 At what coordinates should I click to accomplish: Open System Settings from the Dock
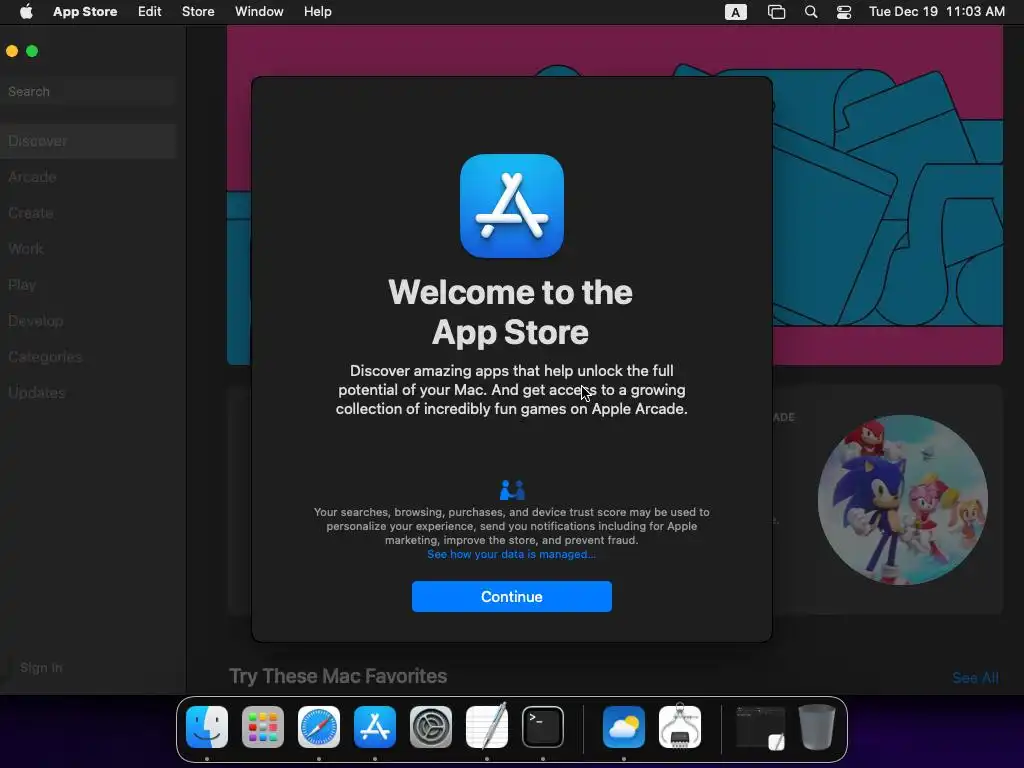pyautogui.click(x=431, y=727)
